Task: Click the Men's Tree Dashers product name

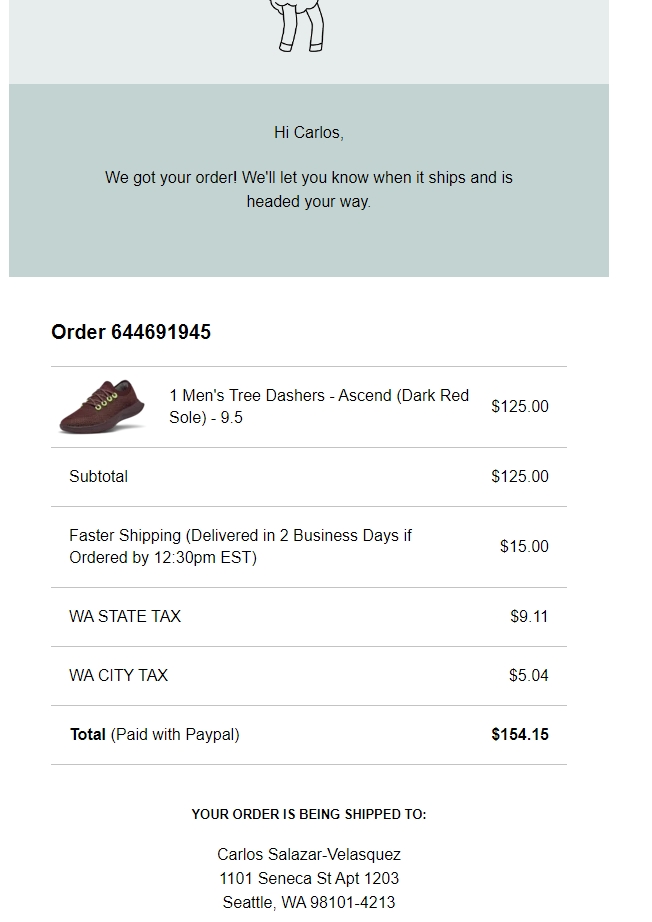Action: (319, 406)
